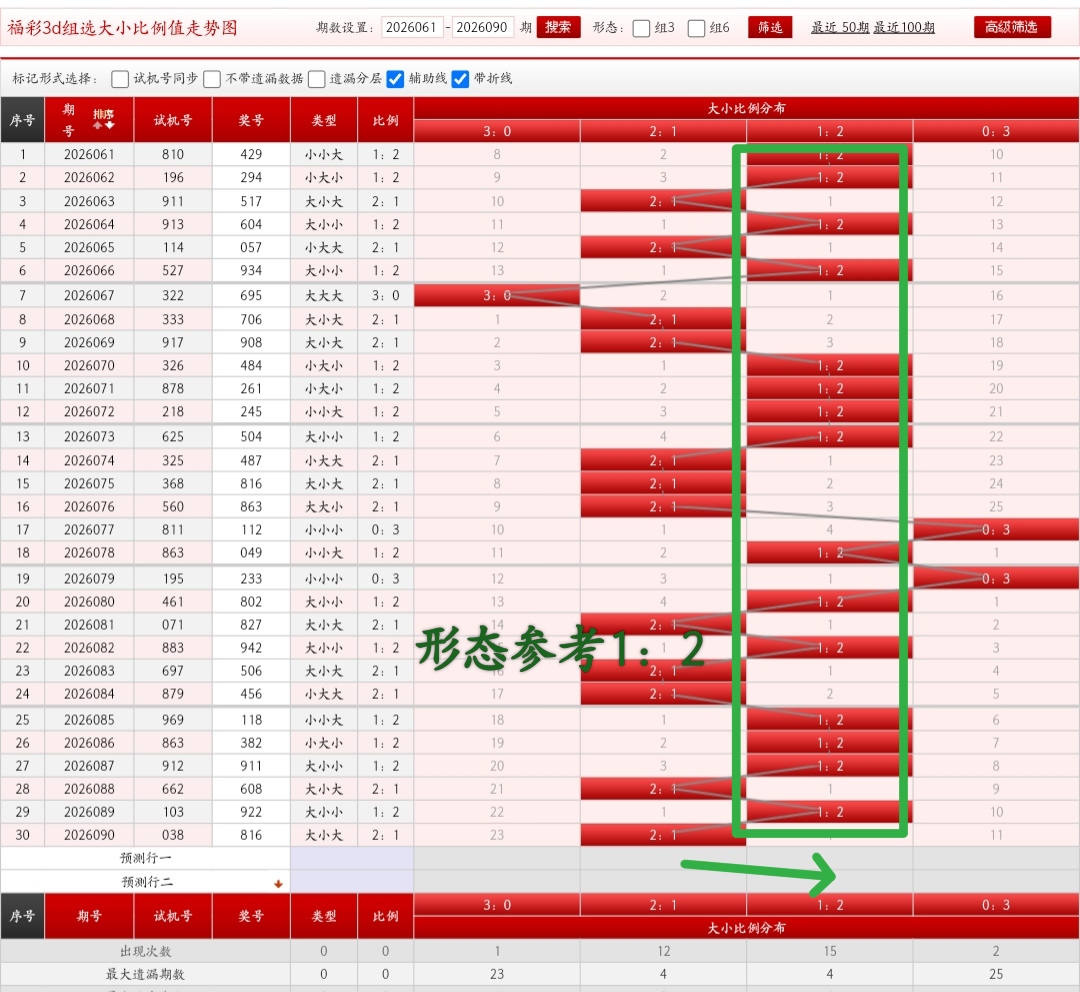Uncheck the 辅助线 checkbox
Viewport: 1080px width, 992px height.
click(x=396, y=78)
